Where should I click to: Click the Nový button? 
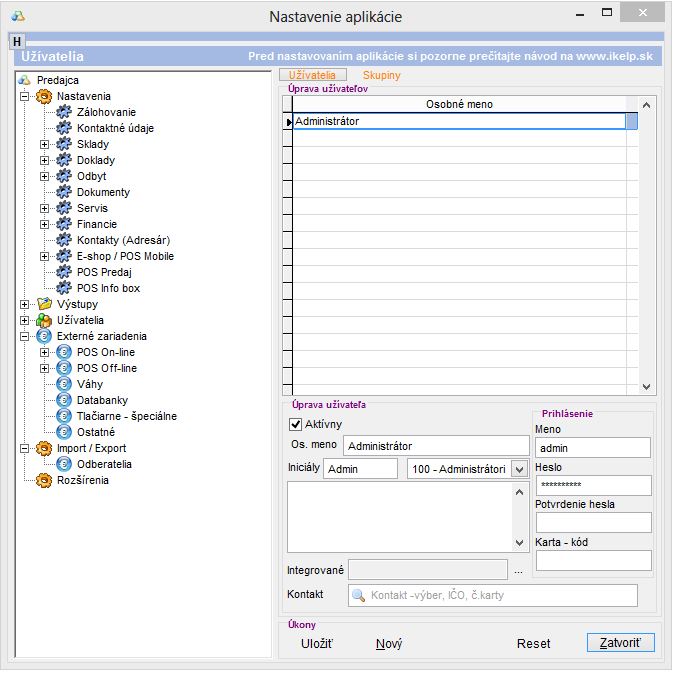point(389,644)
